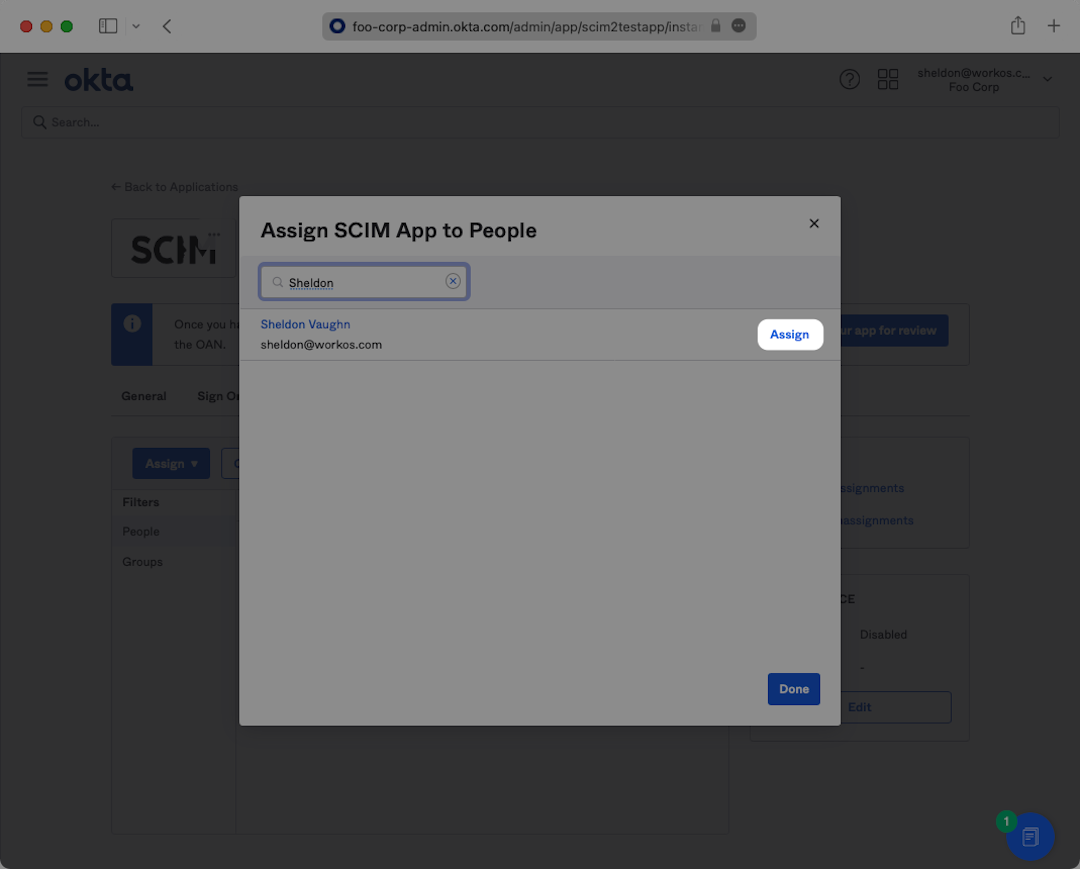Open the Okta hamburger menu

pos(37,80)
